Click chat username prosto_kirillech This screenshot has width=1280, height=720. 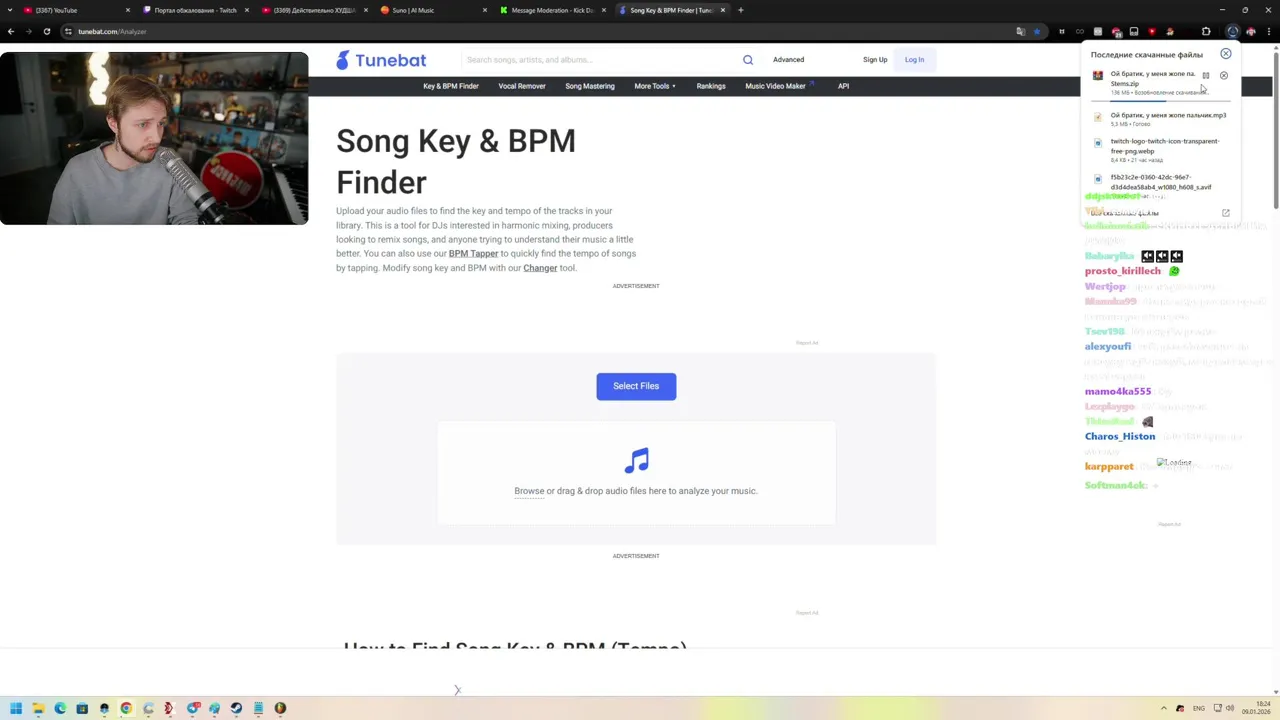[1123, 271]
